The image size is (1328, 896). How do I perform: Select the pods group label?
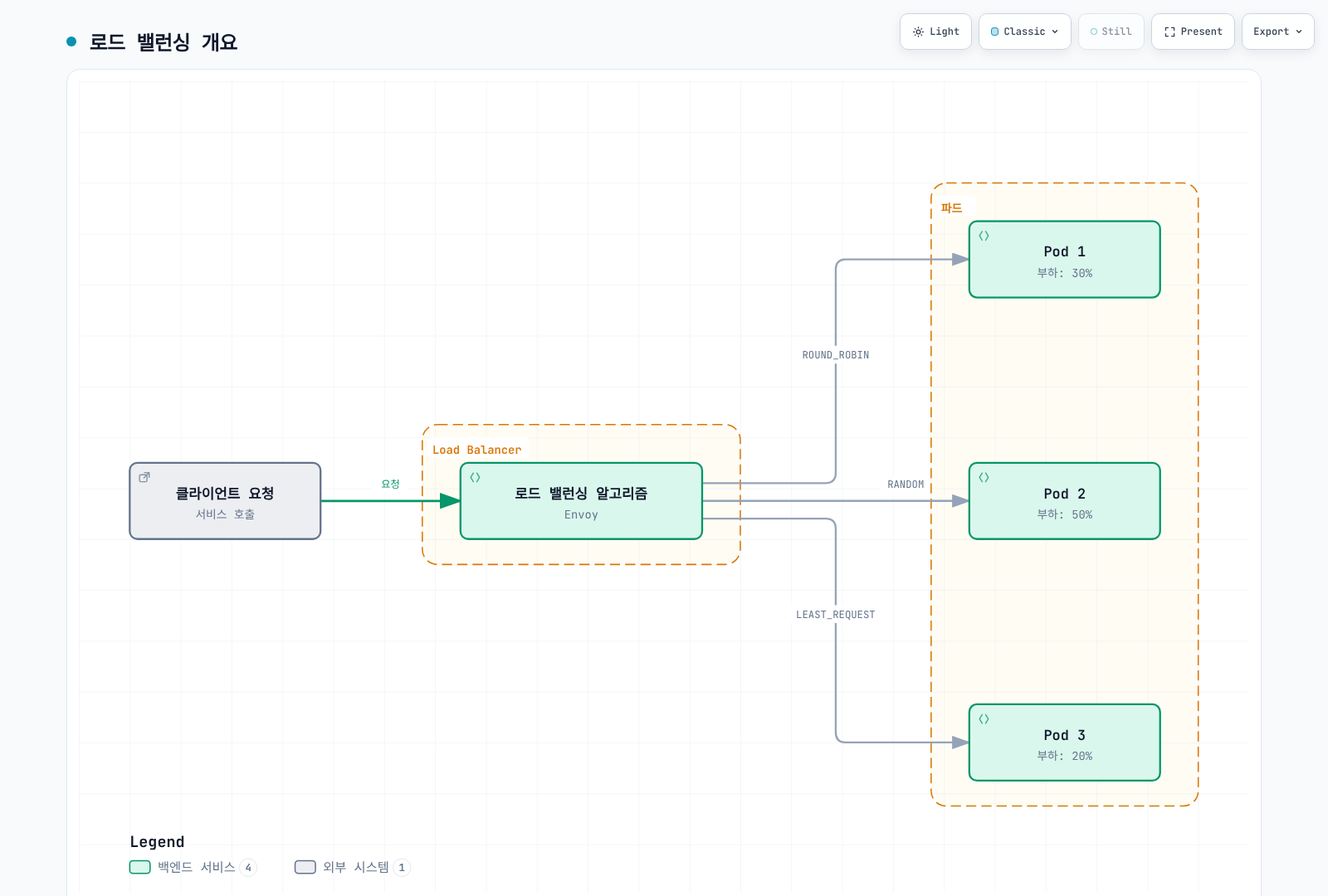click(x=951, y=208)
